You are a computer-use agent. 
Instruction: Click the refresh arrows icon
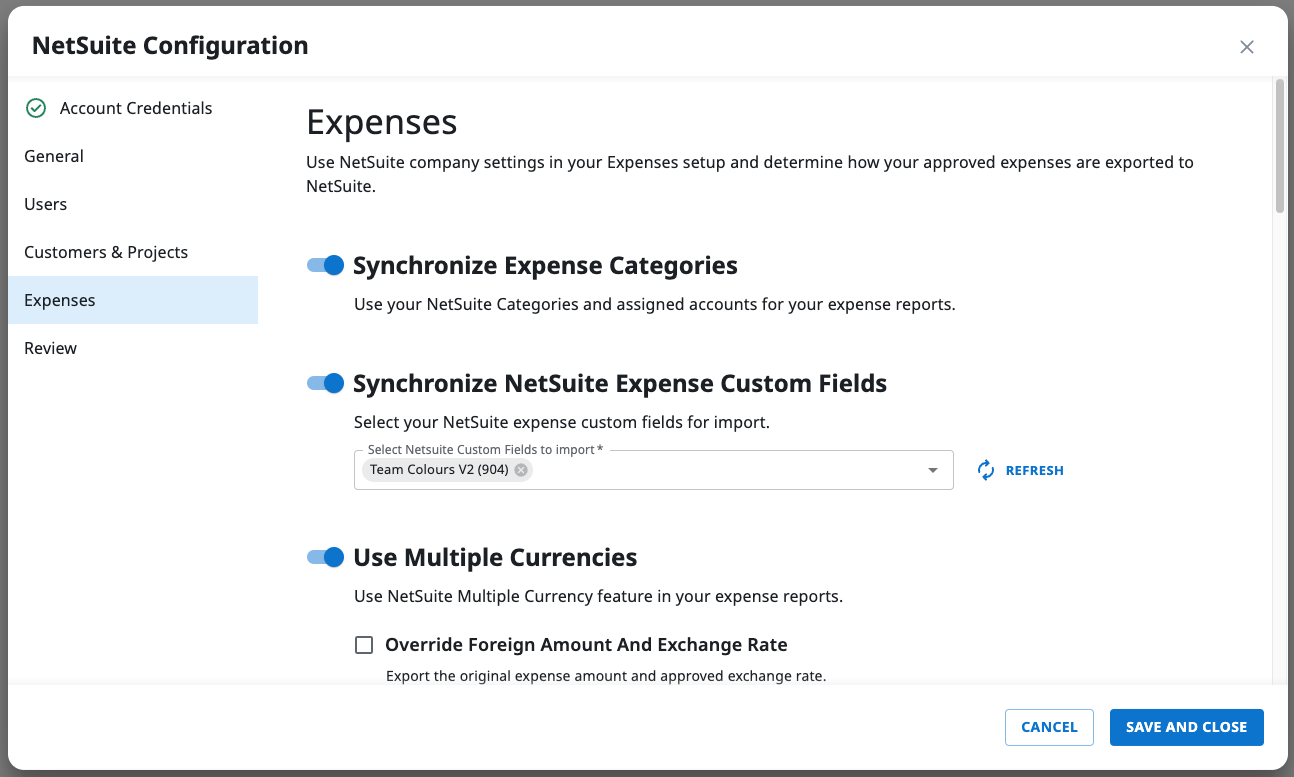[986, 470]
